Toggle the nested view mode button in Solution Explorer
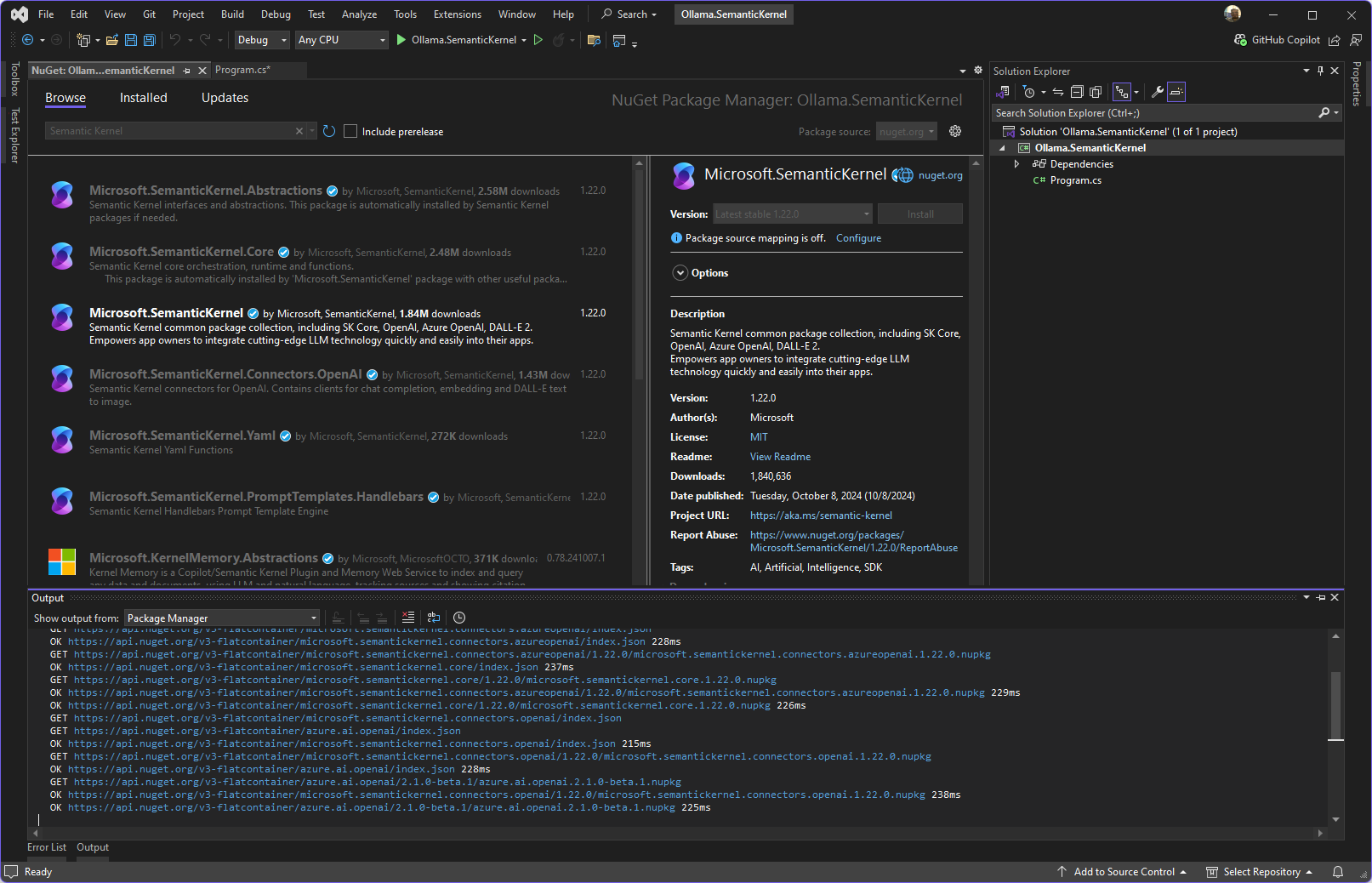 click(1122, 92)
